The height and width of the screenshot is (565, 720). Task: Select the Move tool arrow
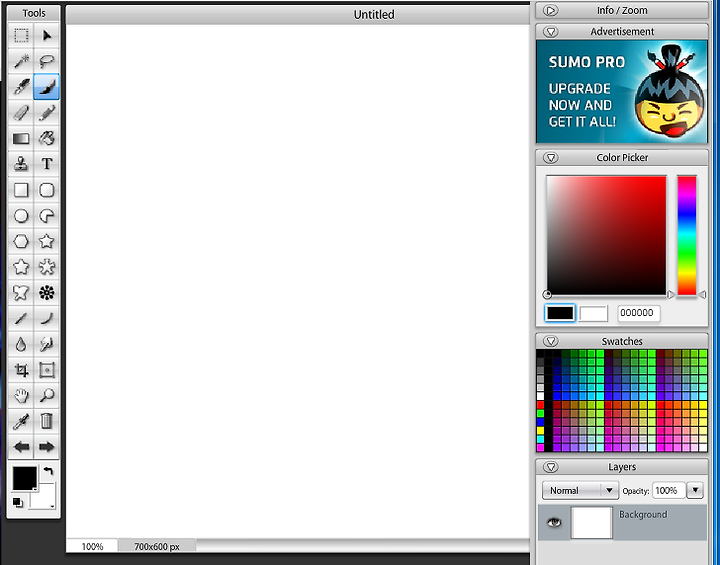tap(46, 35)
